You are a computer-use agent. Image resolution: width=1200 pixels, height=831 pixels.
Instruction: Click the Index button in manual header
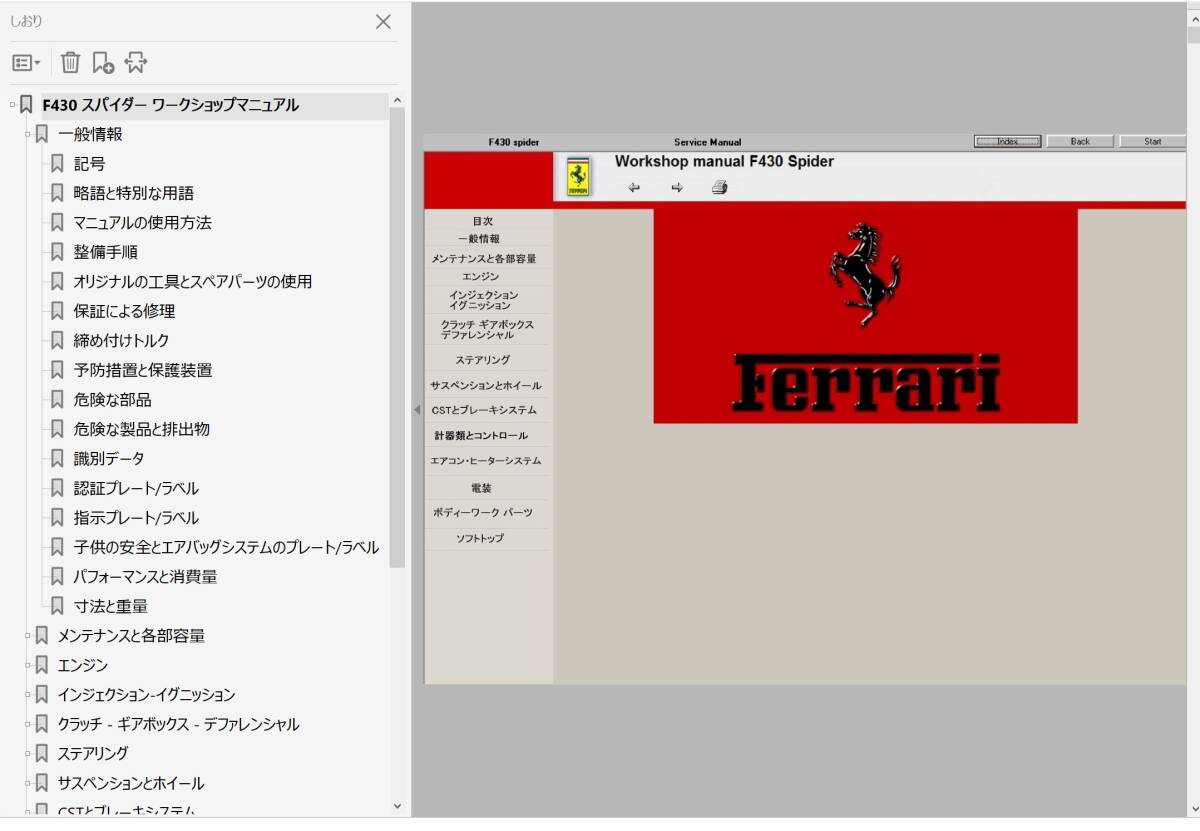click(1007, 142)
